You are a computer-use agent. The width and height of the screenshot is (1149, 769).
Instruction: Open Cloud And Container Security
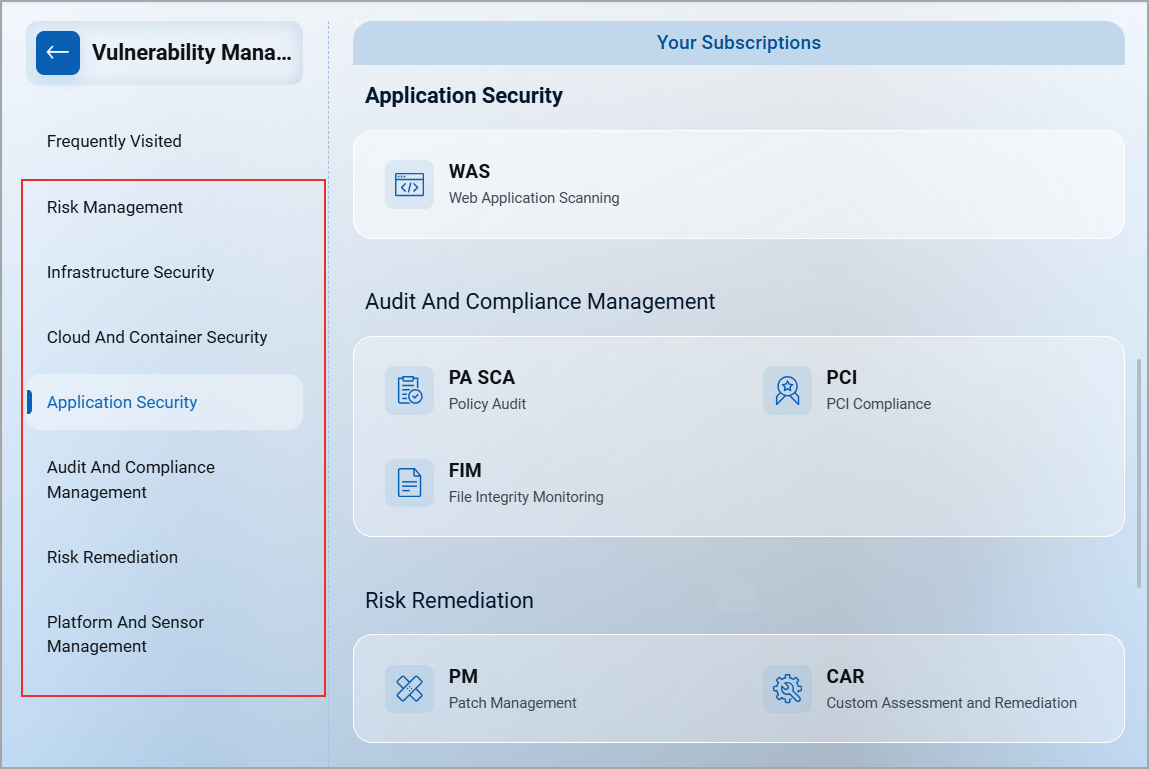157,337
